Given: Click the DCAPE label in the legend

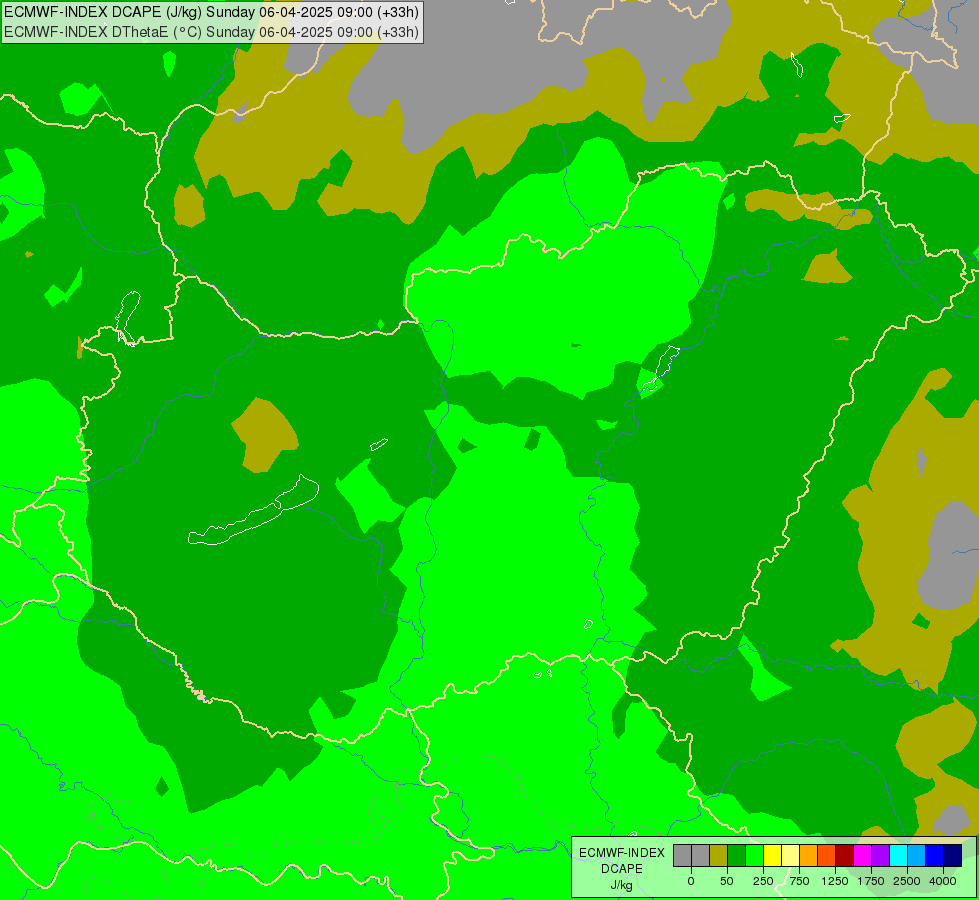Looking at the screenshot, I should [622, 869].
